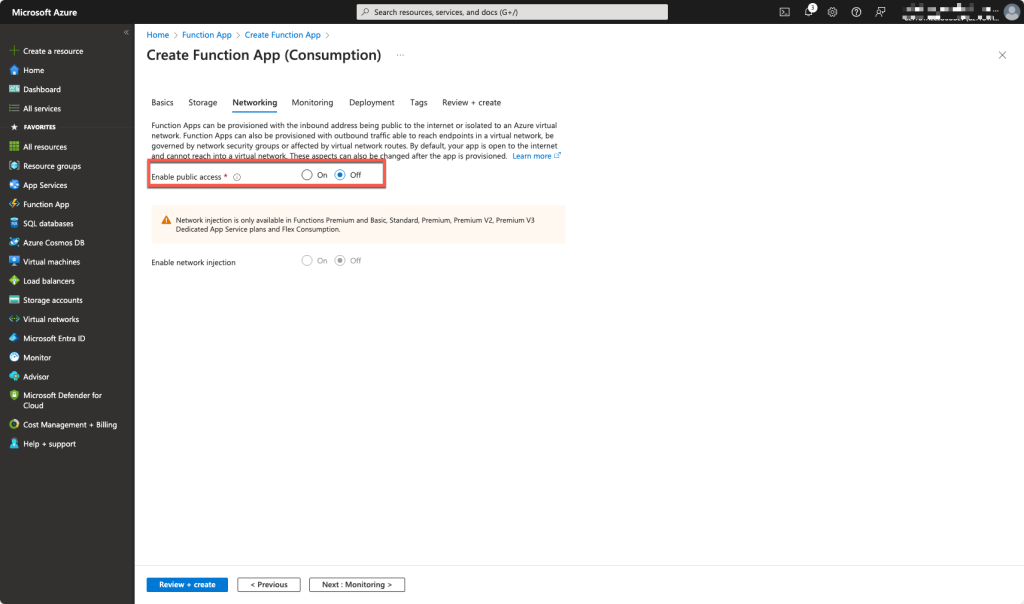Open Microsoft Defender for Cloud
This screenshot has height=604, width=1024.
[62, 400]
